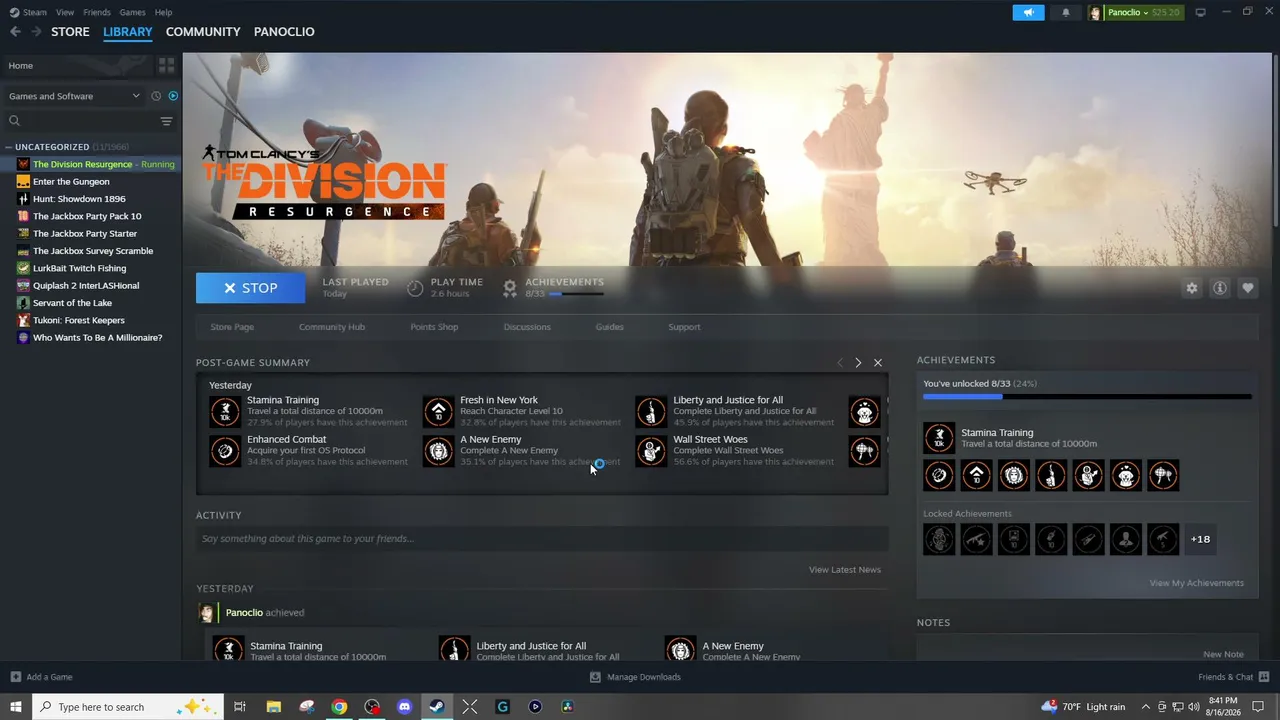Open the library grid collections view icon
Screen dimensions: 1280x720
coord(166,65)
